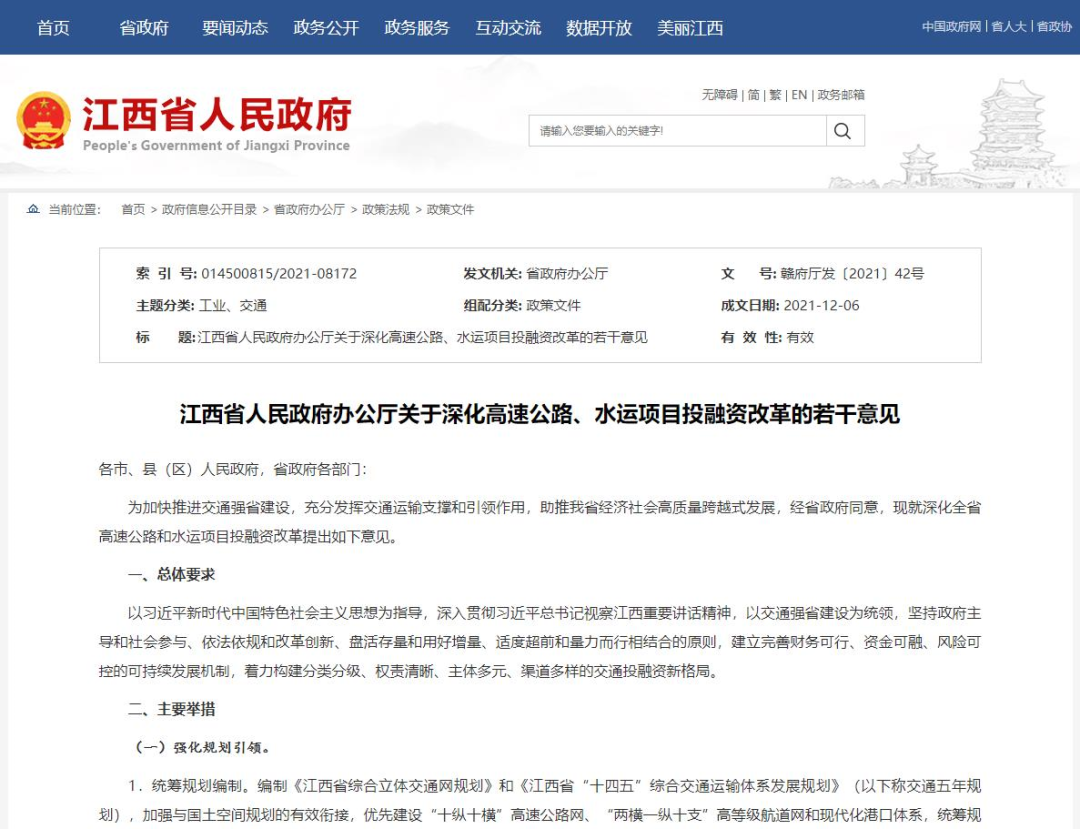1080x829 pixels.
Task: Click the search magnifier icon
Action: (x=842, y=131)
